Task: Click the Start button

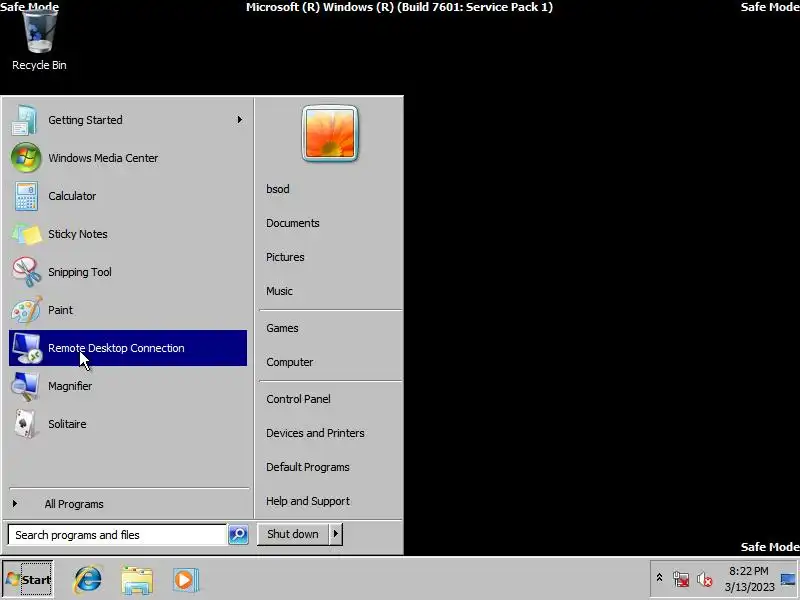Action: (x=28, y=579)
